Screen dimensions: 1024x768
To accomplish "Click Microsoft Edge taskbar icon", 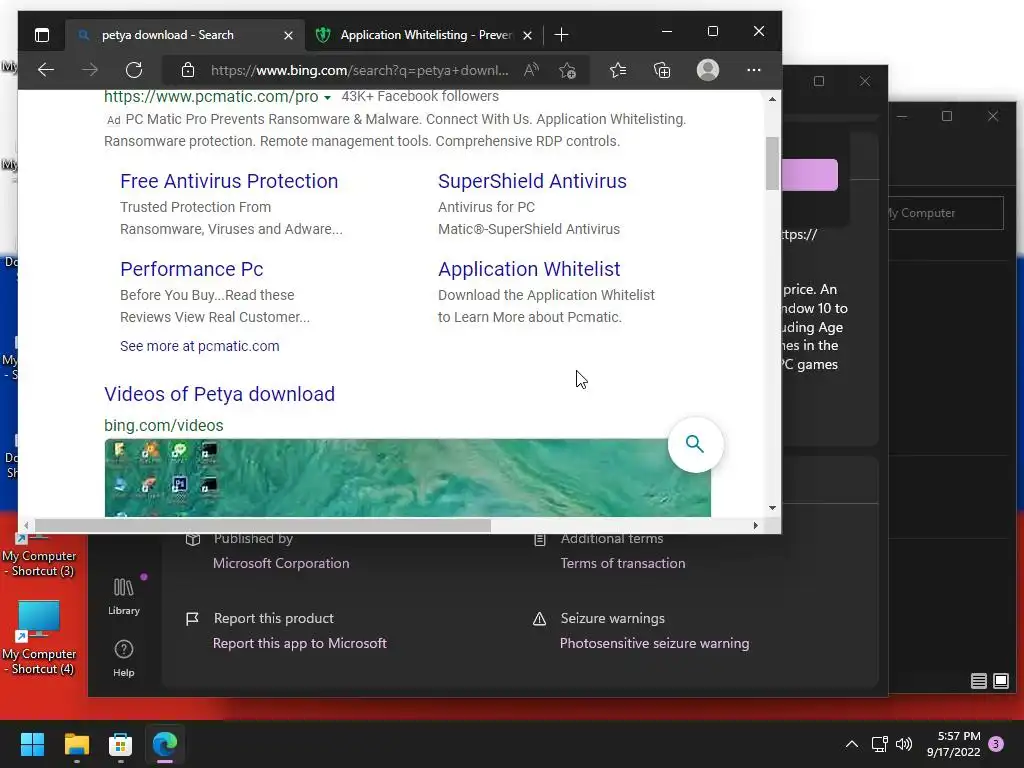I will tap(165, 744).
